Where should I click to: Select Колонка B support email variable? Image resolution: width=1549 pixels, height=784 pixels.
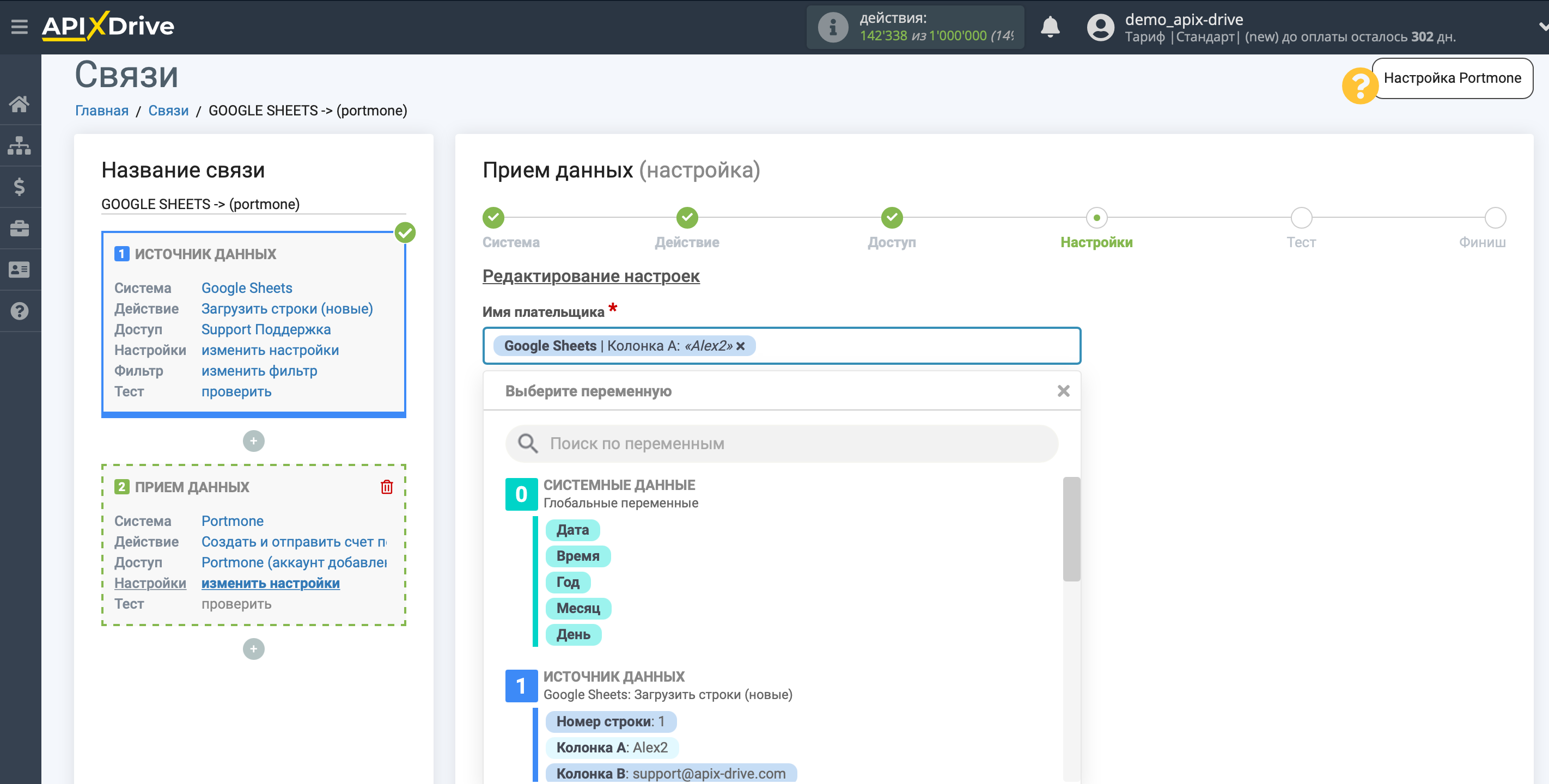[671, 774]
